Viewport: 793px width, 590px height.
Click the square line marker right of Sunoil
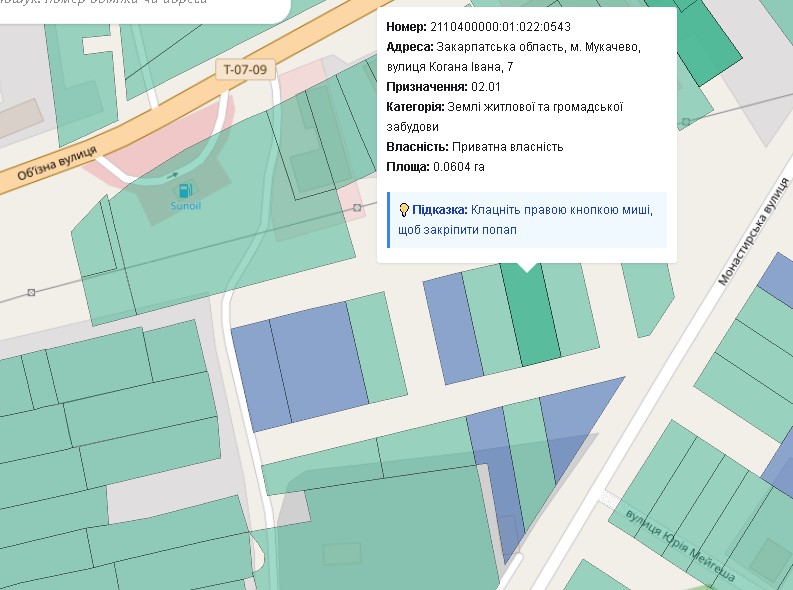[x=357, y=207]
